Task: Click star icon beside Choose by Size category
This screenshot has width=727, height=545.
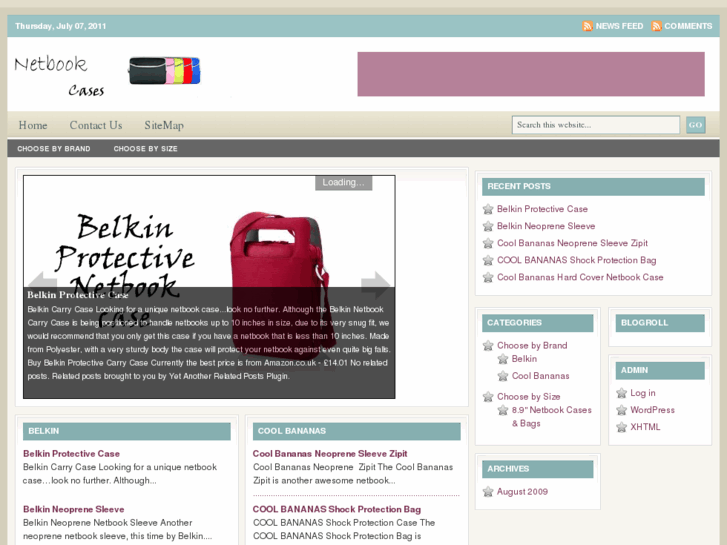Action: point(488,397)
